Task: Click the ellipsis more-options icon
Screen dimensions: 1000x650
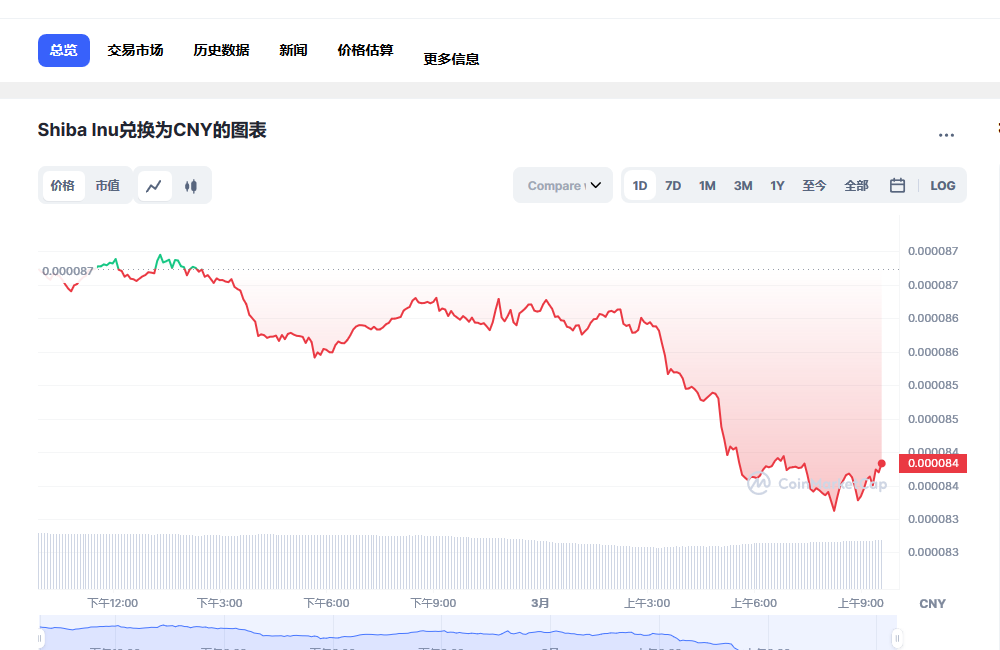Action: pos(946,135)
